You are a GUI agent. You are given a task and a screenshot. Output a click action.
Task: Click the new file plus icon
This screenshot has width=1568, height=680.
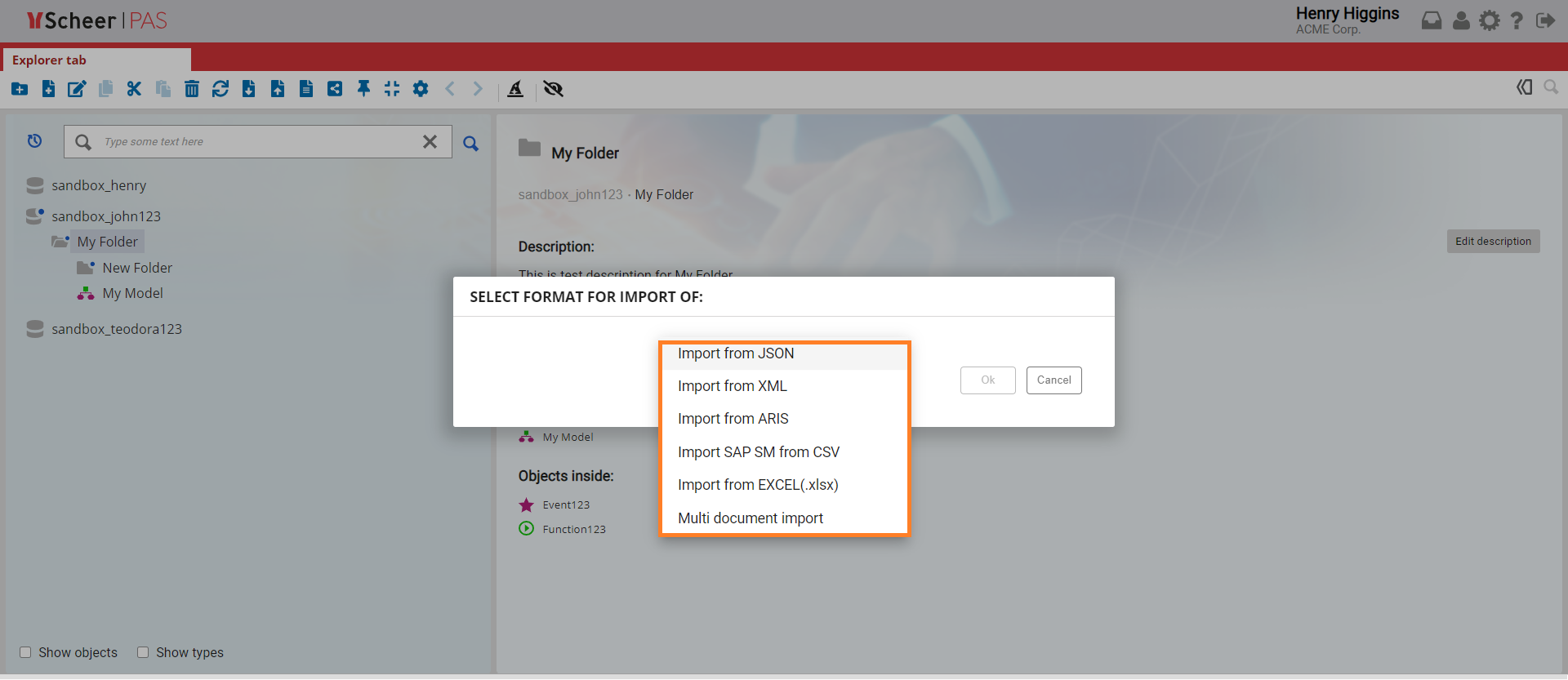(x=49, y=89)
